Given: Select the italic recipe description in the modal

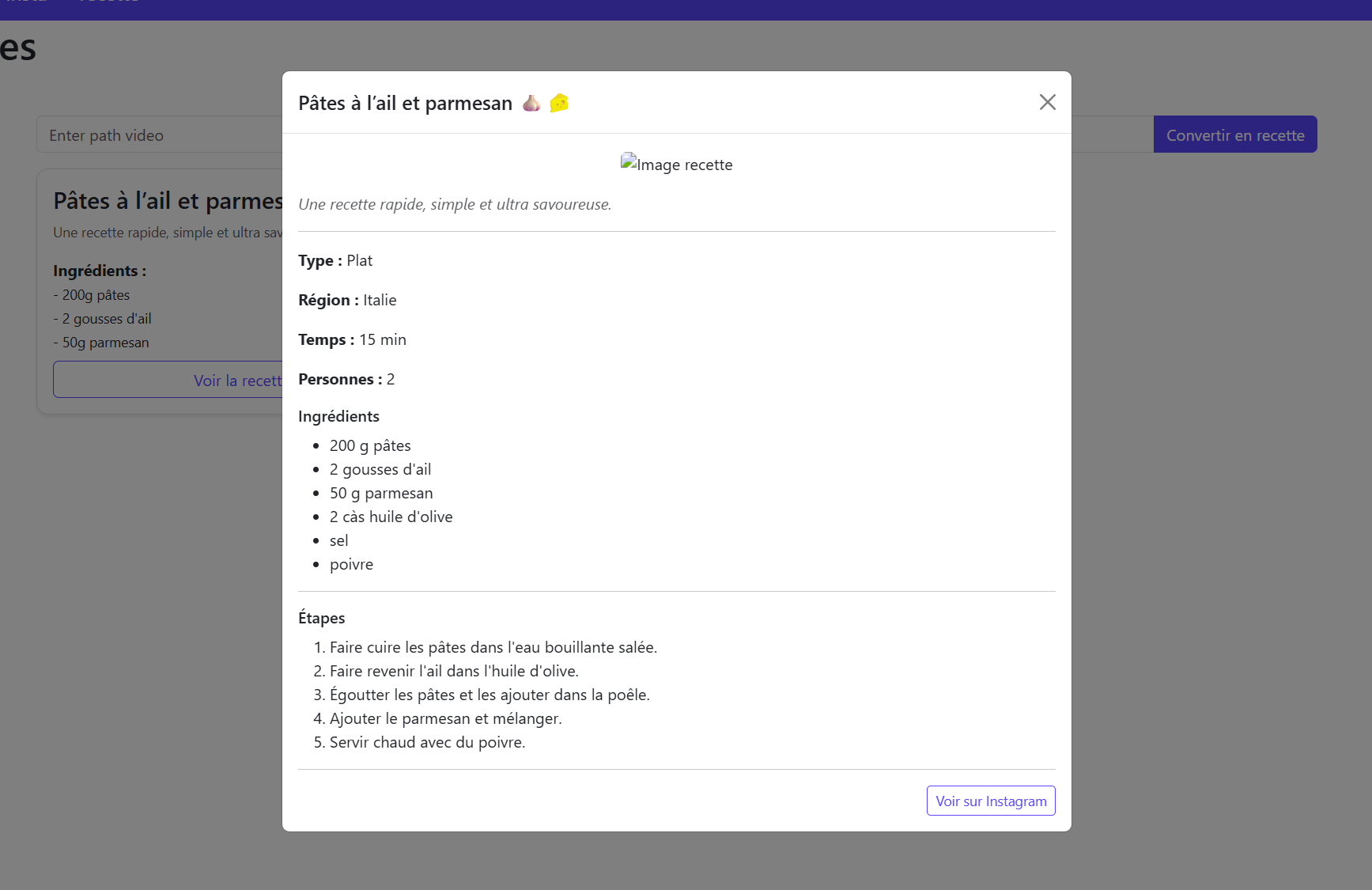Looking at the screenshot, I should click(455, 204).
